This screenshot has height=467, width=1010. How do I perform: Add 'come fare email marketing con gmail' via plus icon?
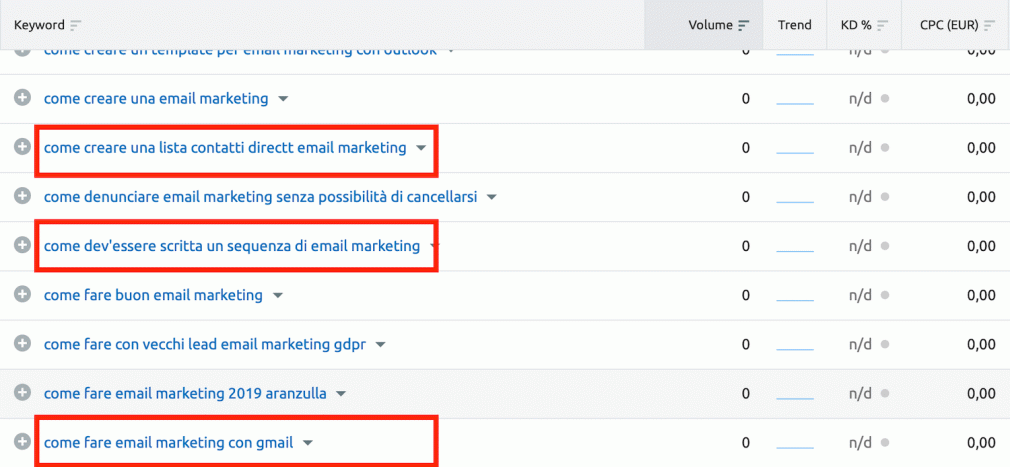23,443
